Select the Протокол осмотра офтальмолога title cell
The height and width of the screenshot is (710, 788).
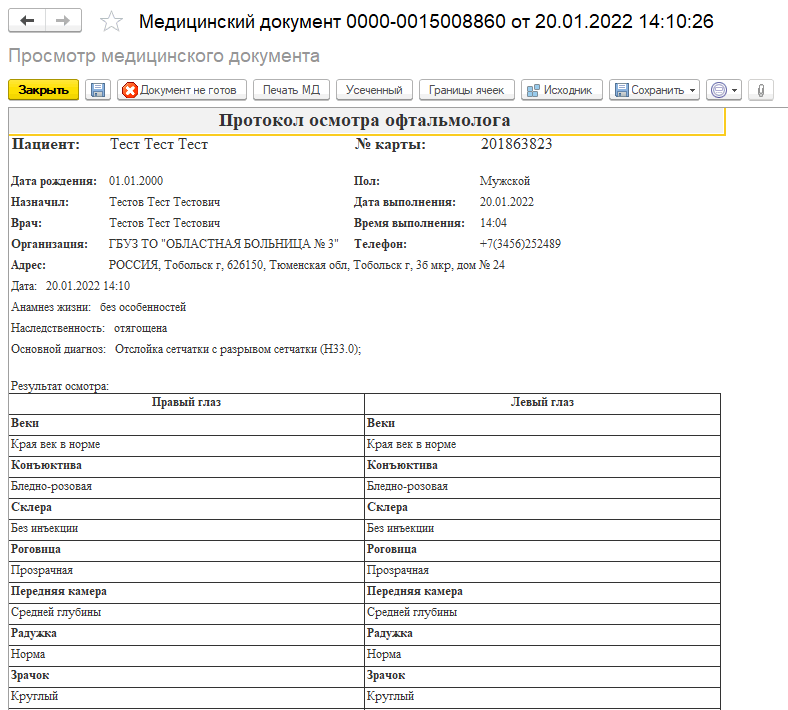365,121
